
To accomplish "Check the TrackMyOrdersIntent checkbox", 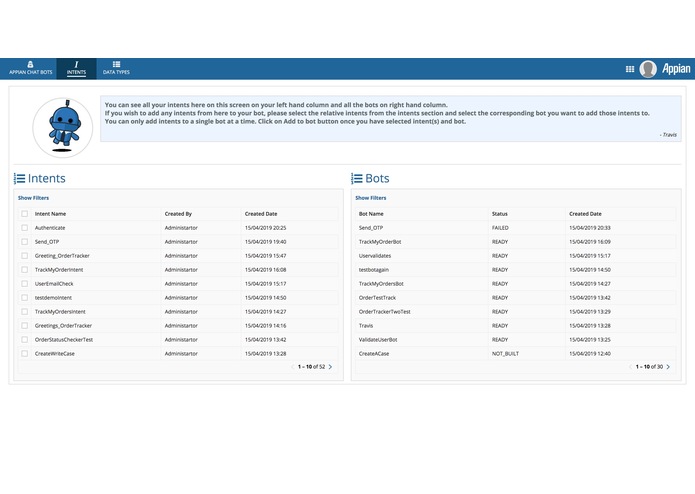I will (24, 311).
